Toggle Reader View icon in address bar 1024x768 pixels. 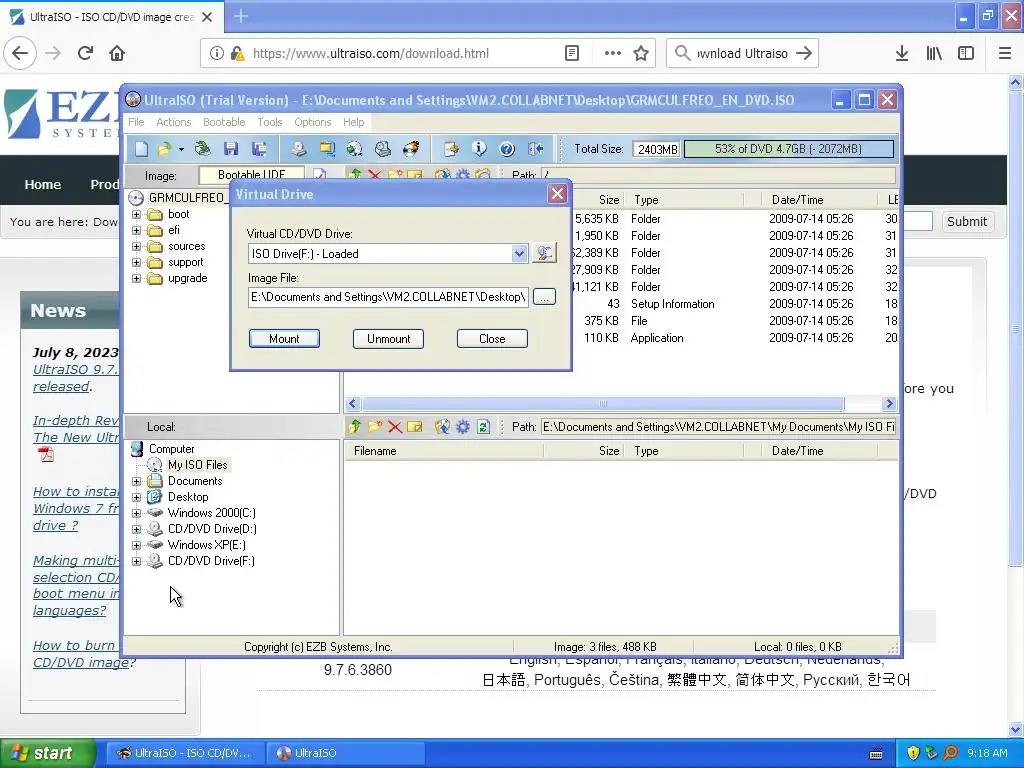[x=571, y=54]
